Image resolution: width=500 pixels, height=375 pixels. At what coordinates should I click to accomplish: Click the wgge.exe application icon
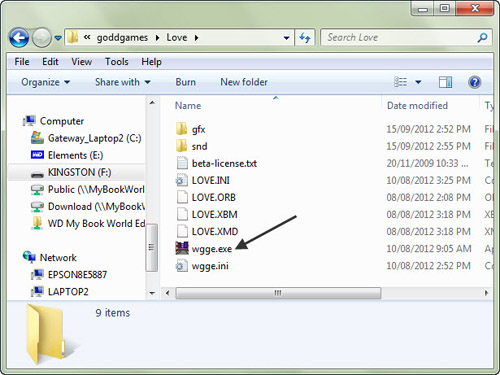pyautogui.click(x=182, y=248)
